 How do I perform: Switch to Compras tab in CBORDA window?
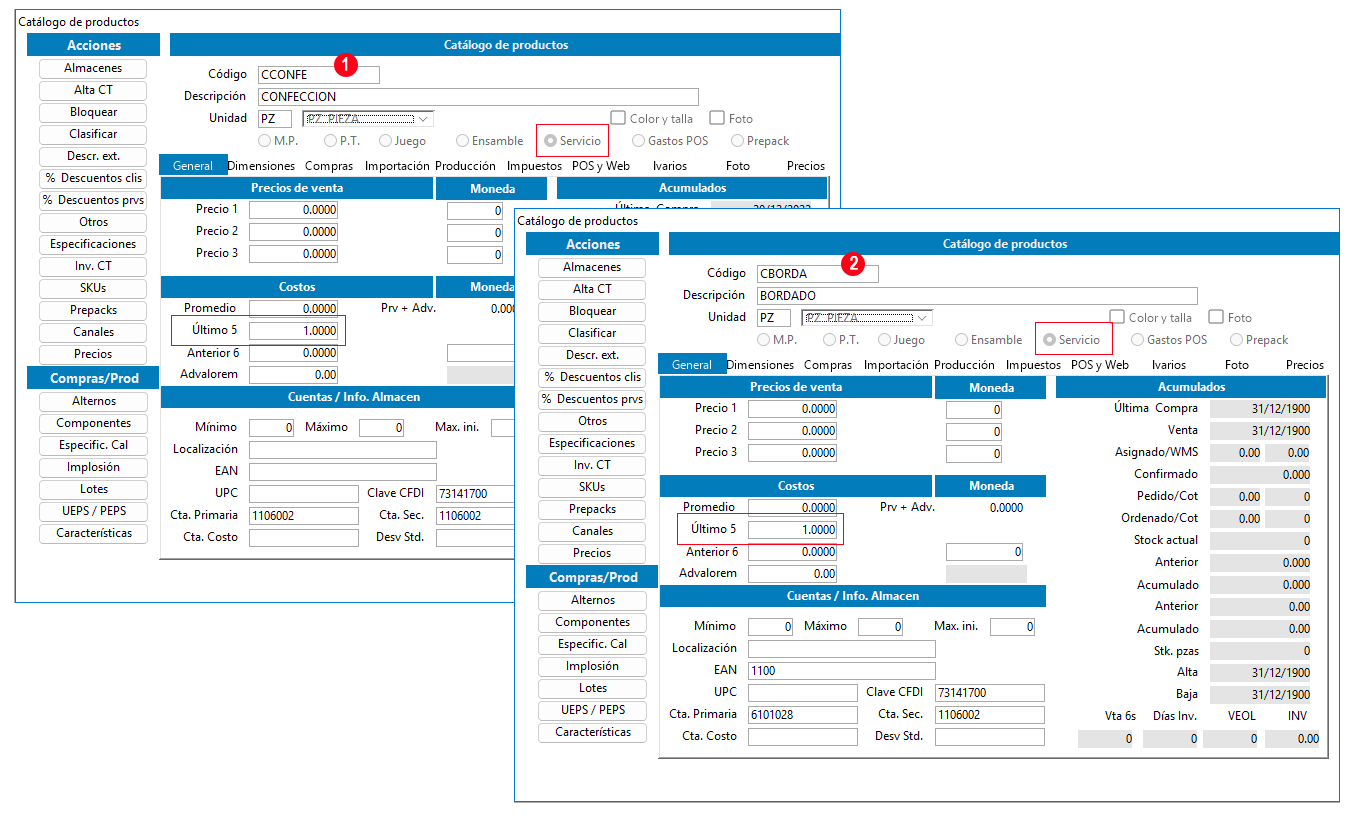coord(828,365)
